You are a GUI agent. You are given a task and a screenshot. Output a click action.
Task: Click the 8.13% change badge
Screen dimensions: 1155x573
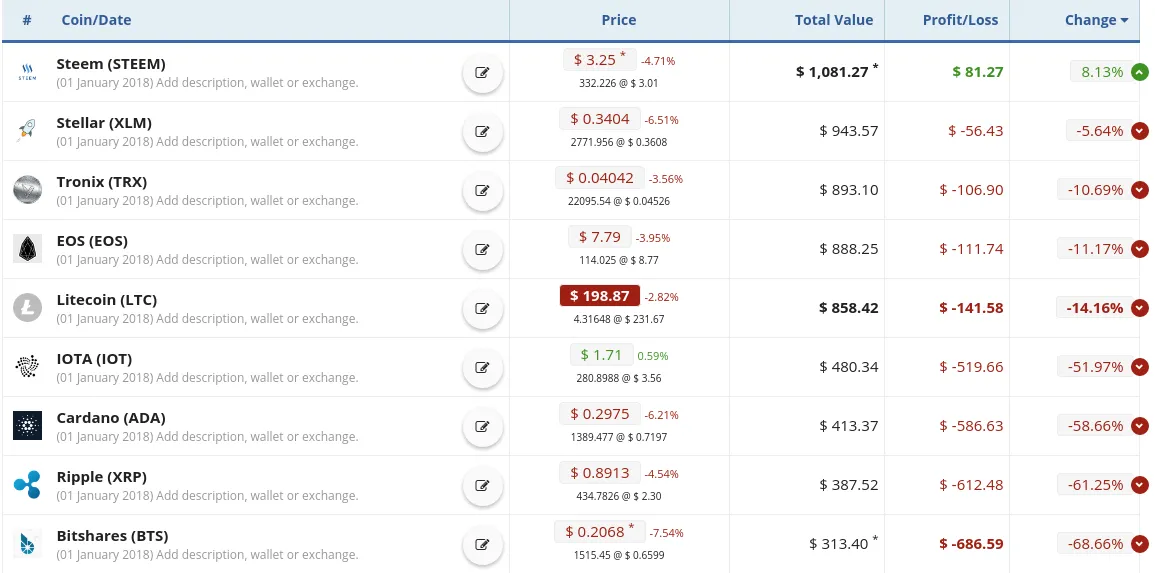pyautogui.click(x=1101, y=72)
